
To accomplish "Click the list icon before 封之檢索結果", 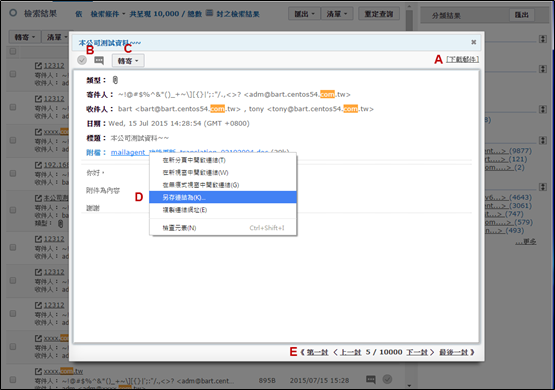I will point(210,13).
